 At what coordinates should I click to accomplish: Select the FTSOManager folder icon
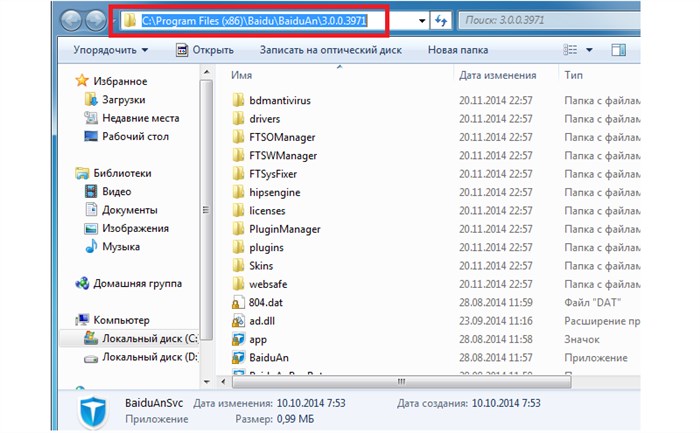click(x=238, y=137)
